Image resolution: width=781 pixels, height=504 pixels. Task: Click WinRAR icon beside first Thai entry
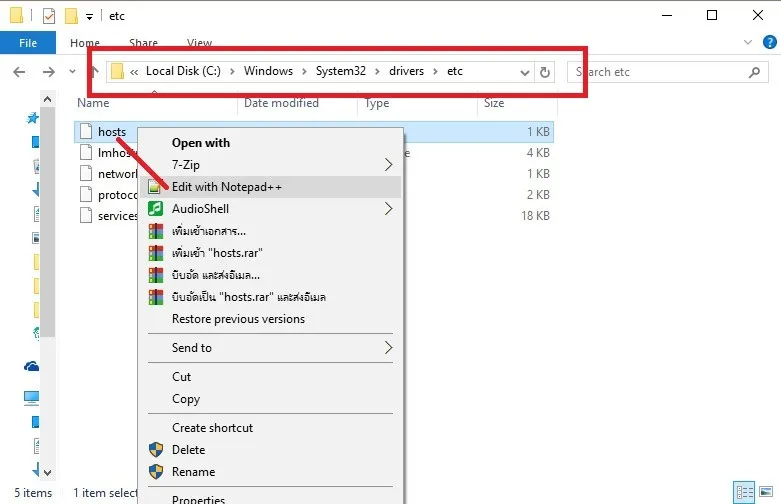coord(156,231)
